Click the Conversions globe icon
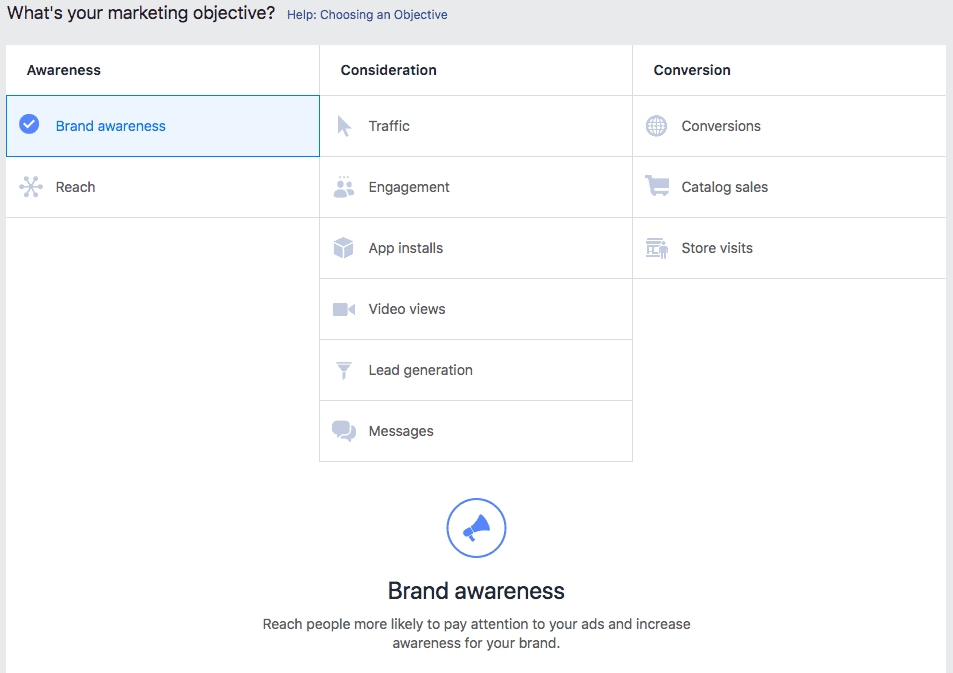 [656, 125]
